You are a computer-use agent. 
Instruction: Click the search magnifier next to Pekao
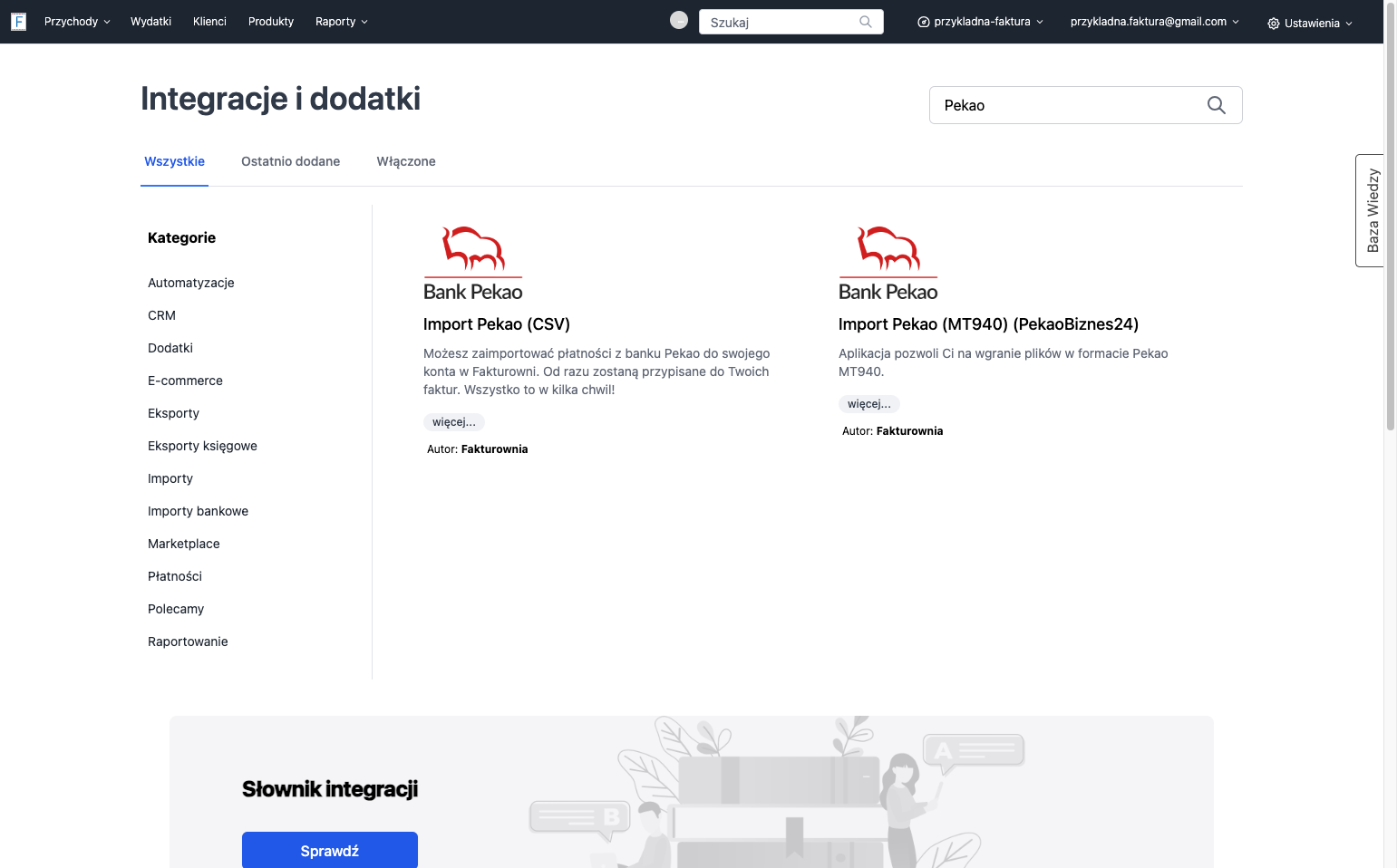(1217, 105)
